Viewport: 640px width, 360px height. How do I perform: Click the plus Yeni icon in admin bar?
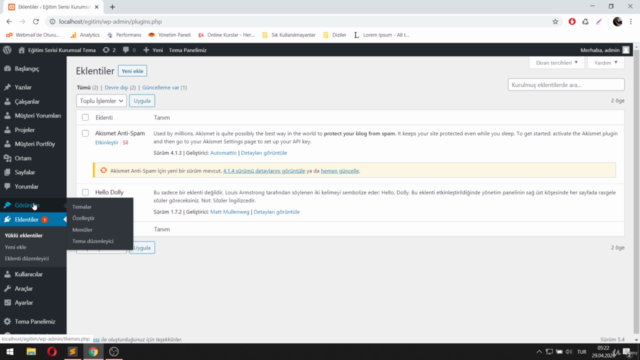(x=146, y=50)
